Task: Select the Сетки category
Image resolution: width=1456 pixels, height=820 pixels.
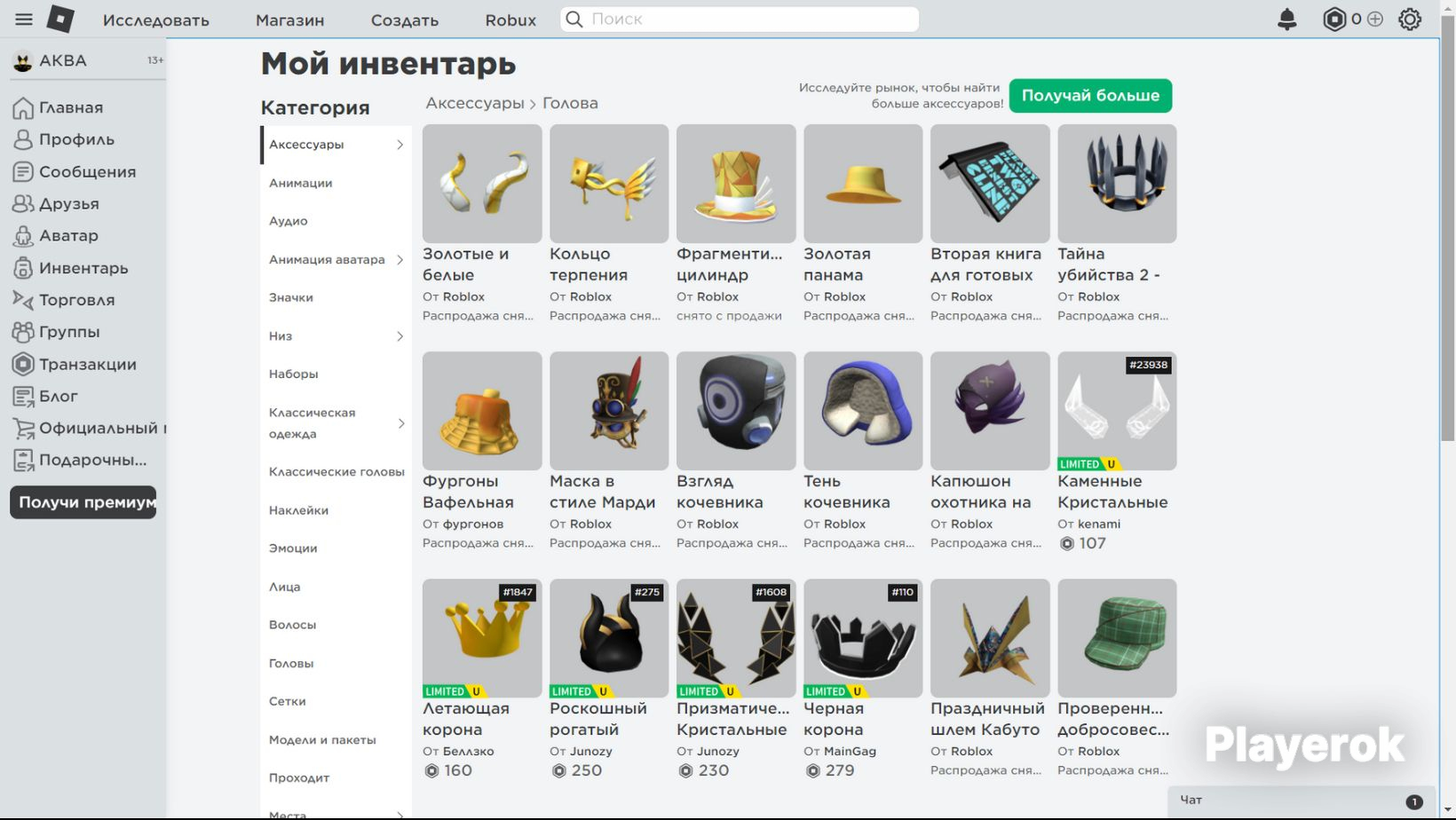Action: (x=288, y=701)
